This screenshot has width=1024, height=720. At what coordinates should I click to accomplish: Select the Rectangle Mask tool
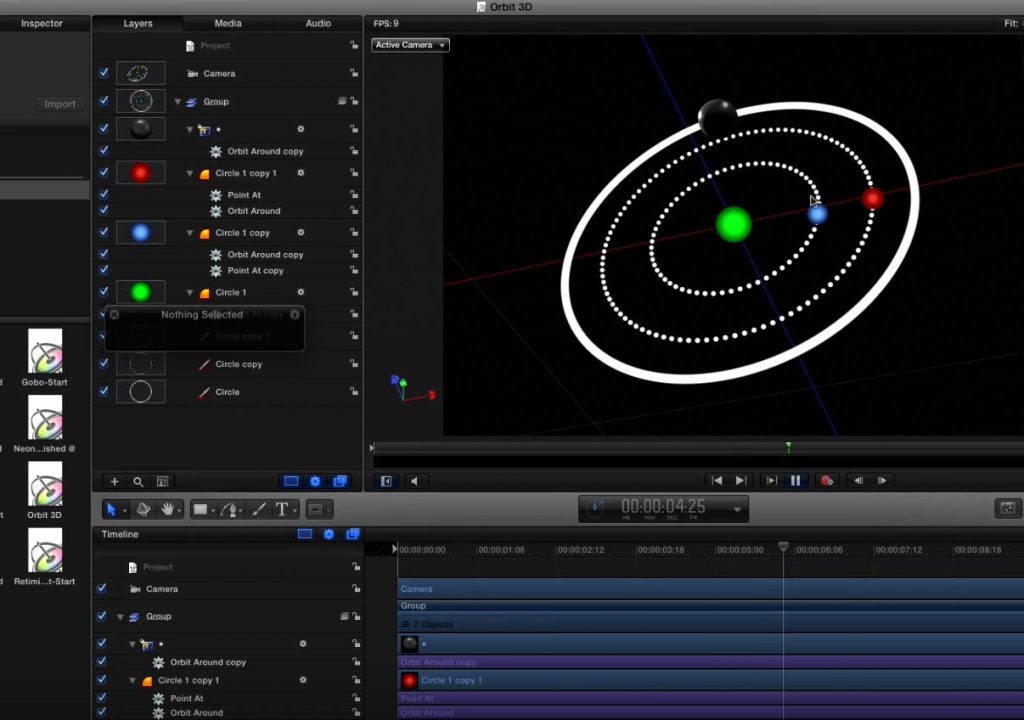[x=315, y=509]
